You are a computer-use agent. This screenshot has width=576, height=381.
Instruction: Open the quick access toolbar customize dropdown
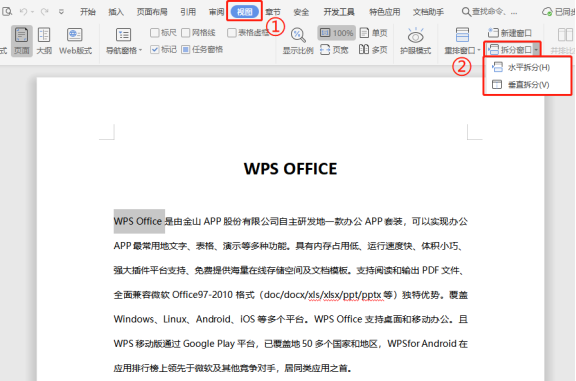point(61,12)
